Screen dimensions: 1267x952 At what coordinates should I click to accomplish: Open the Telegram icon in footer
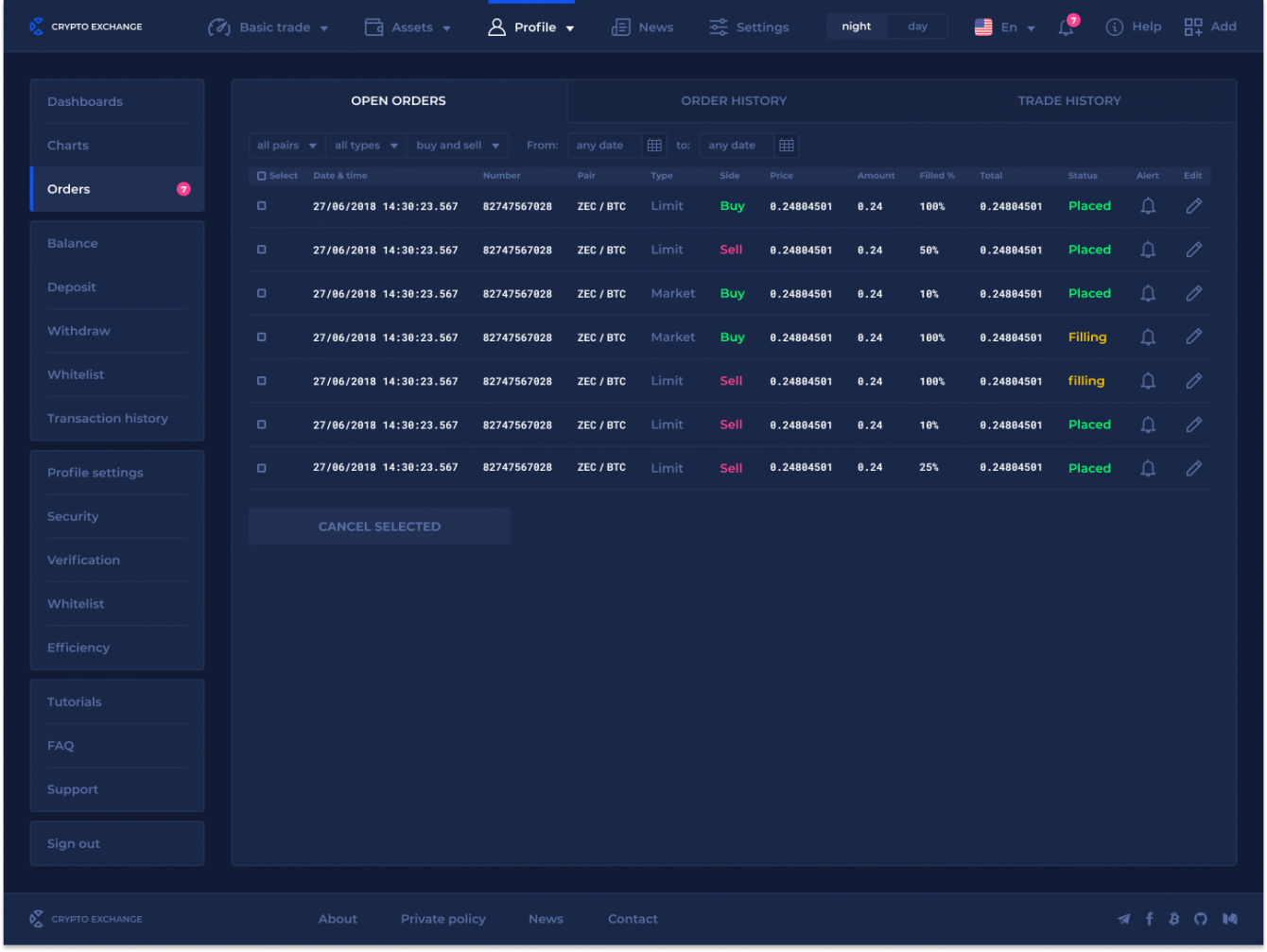(x=1123, y=919)
